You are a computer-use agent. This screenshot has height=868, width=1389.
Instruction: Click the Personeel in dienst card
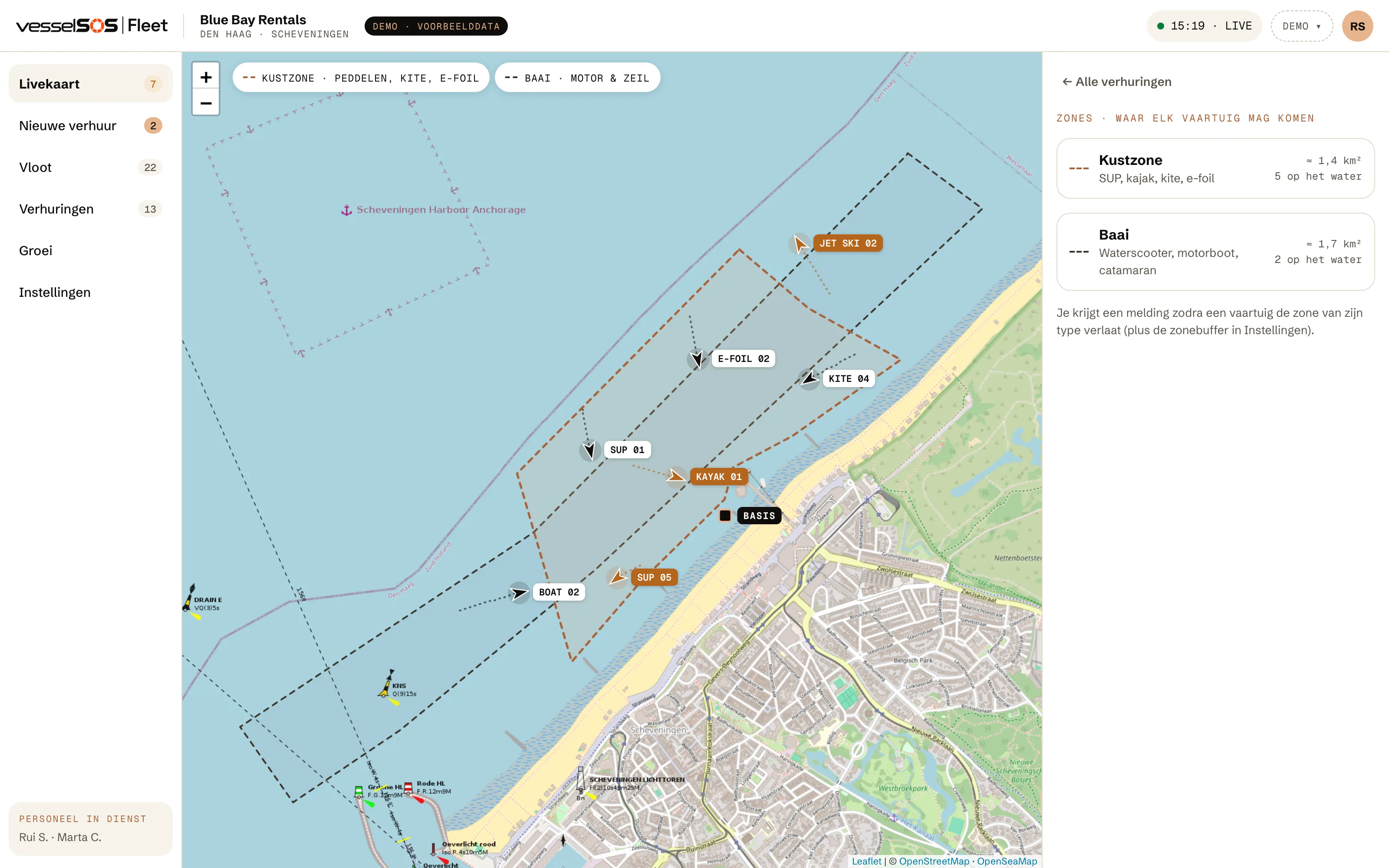(x=91, y=829)
